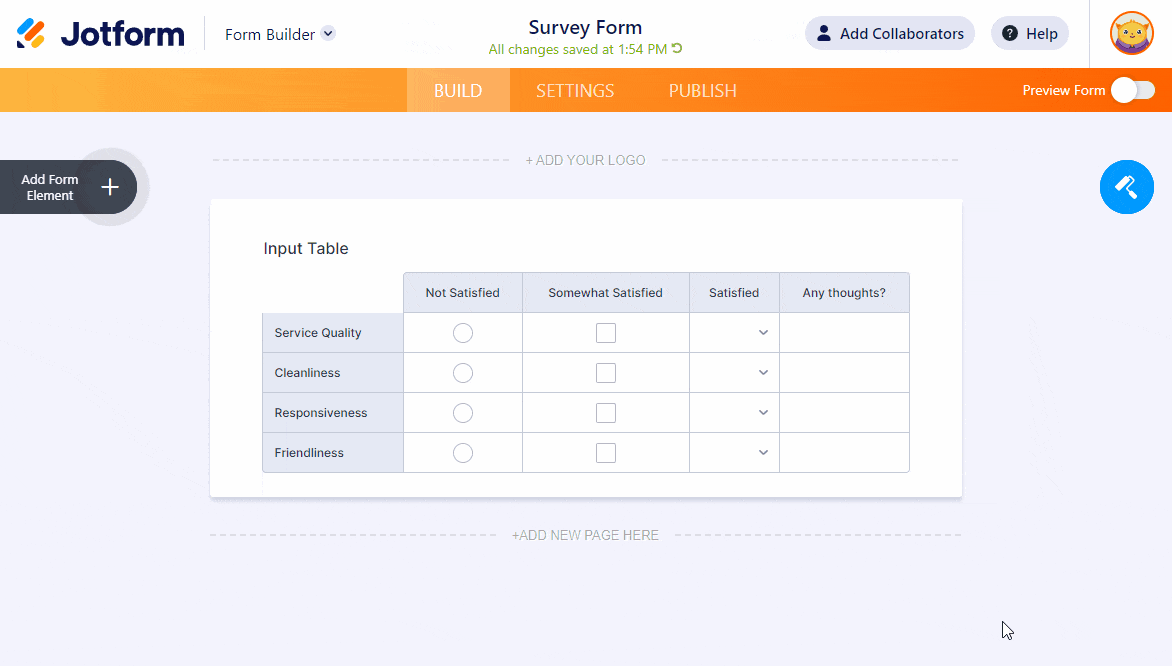The image size is (1172, 666).
Task: Click the Add Collaborators person icon
Action: pos(824,34)
